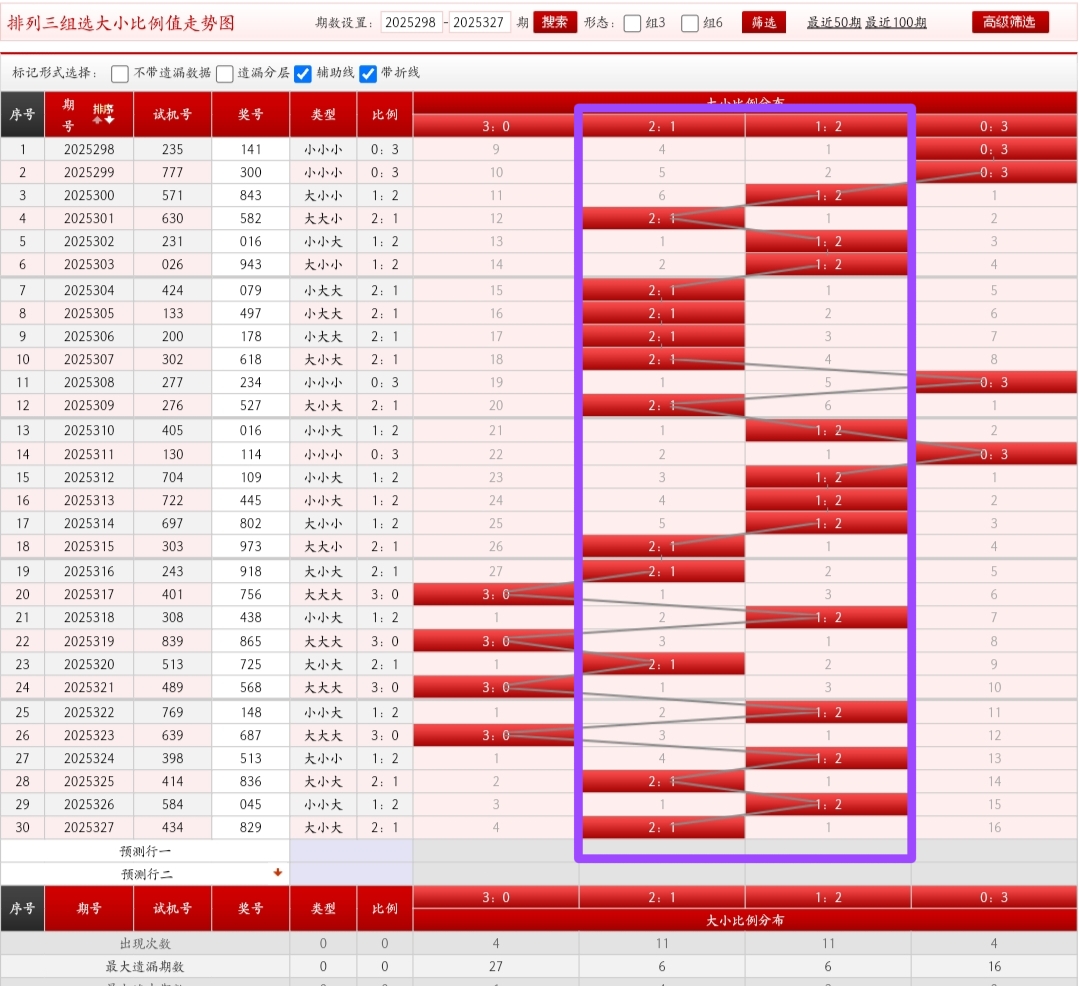Show 最近100期 results
The height and width of the screenshot is (986, 1080).
(896, 23)
